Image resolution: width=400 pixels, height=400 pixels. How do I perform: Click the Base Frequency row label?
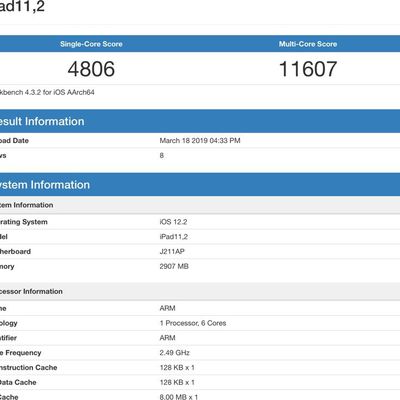click(x=21, y=353)
